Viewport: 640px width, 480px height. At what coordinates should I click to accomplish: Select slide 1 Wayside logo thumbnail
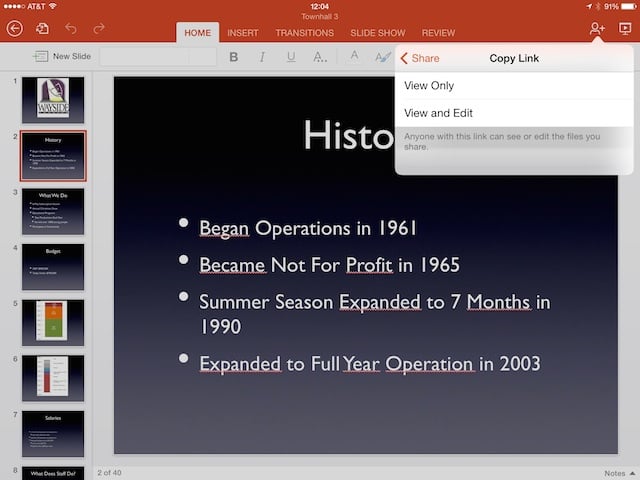(53, 100)
